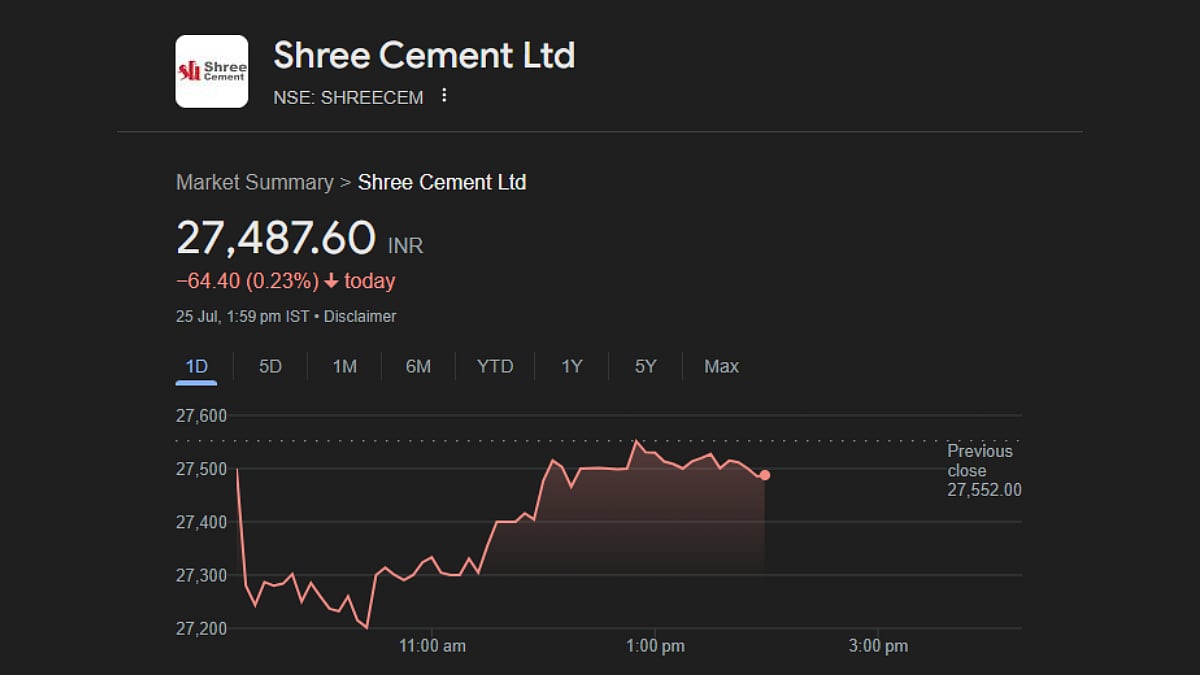
Task: Click the current price dot on chart
Action: (x=765, y=475)
